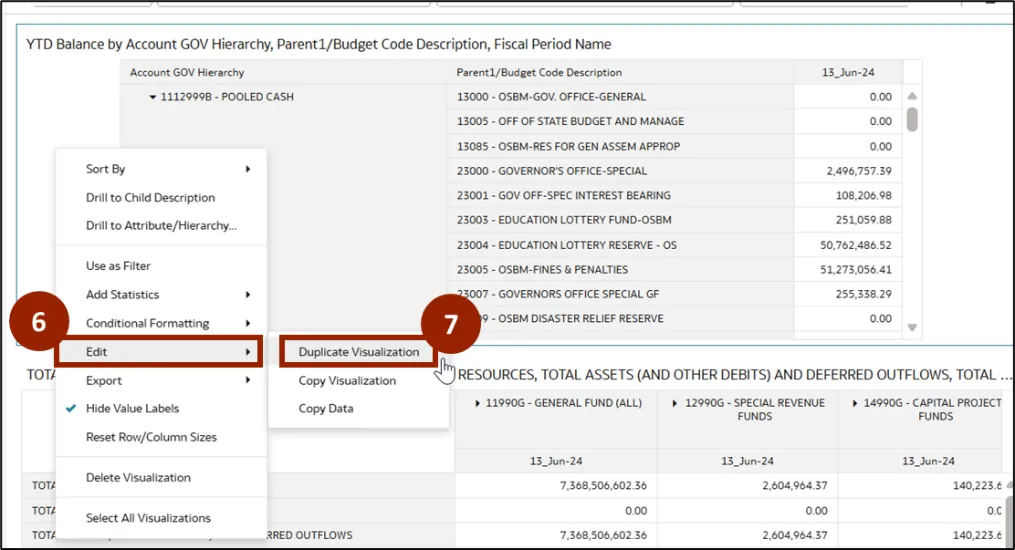The image size is (1015, 550).
Task: Toggle the Hide Value Labels checkmark
Action: [70, 408]
